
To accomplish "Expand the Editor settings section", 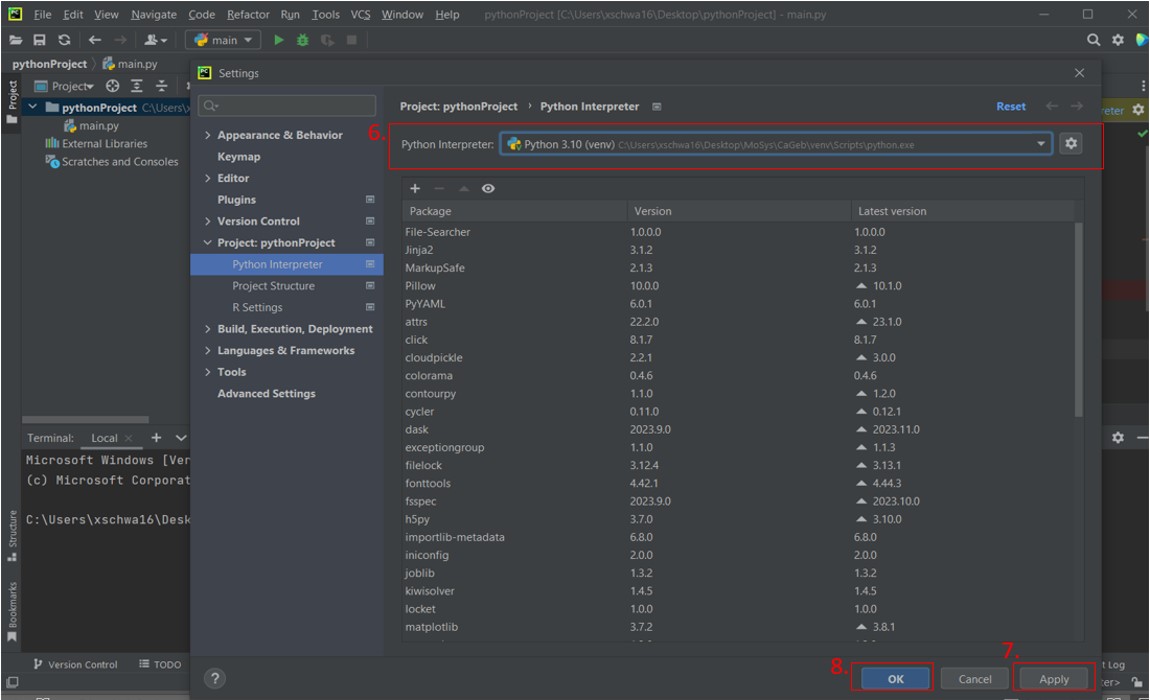I will [x=208, y=178].
